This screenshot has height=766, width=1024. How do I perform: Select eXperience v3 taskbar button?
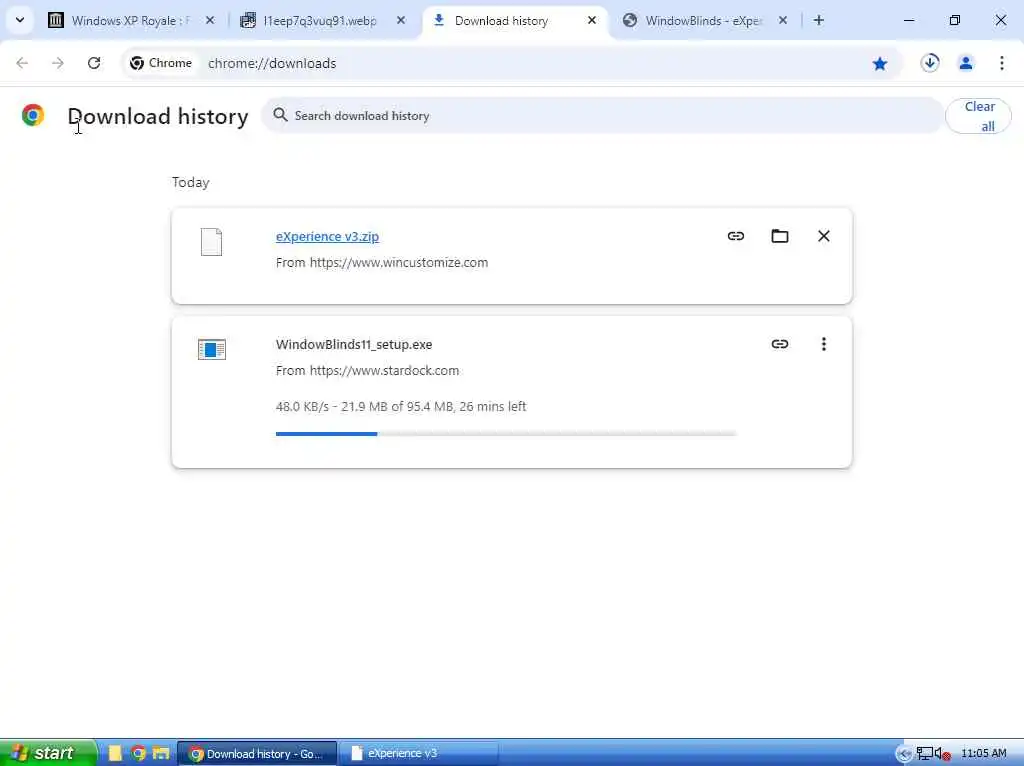point(418,754)
